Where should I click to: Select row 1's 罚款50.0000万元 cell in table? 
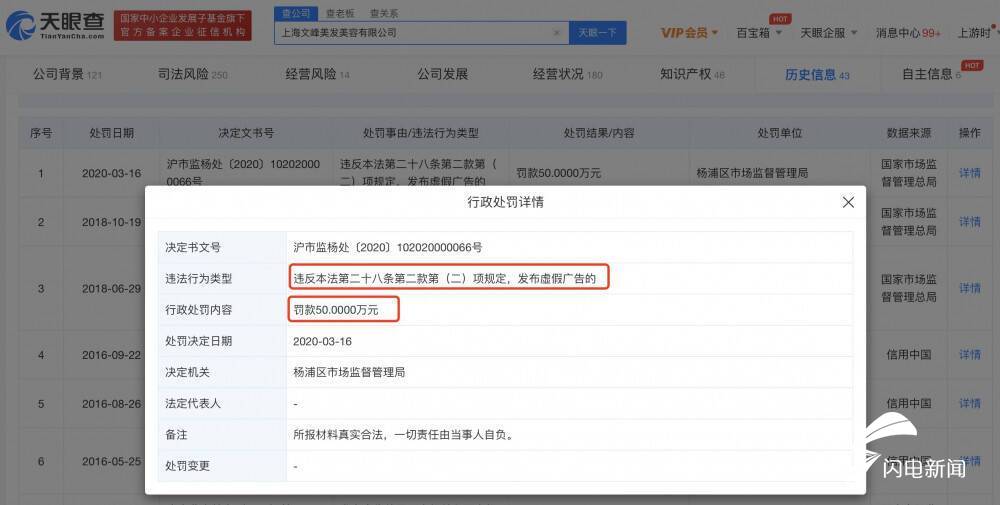coord(558,173)
